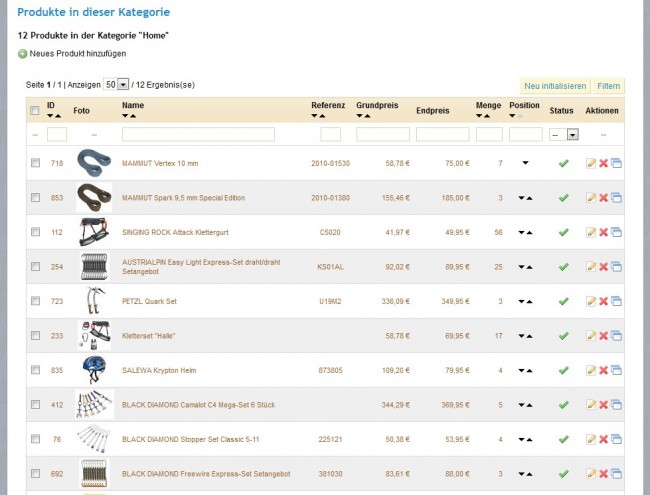Edit the SALEWA Krypton Helm product
The height and width of the screenshot is (495, 650).
[x=591, y=370]
